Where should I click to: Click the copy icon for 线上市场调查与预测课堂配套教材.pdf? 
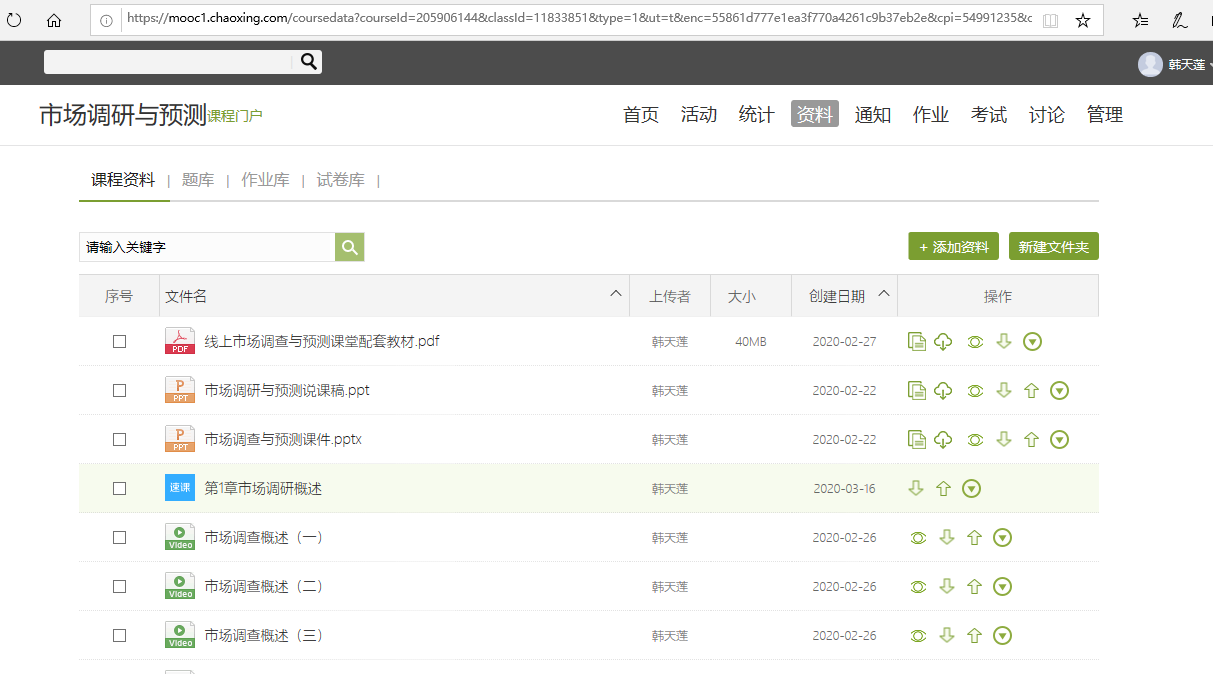click(917, 342)
